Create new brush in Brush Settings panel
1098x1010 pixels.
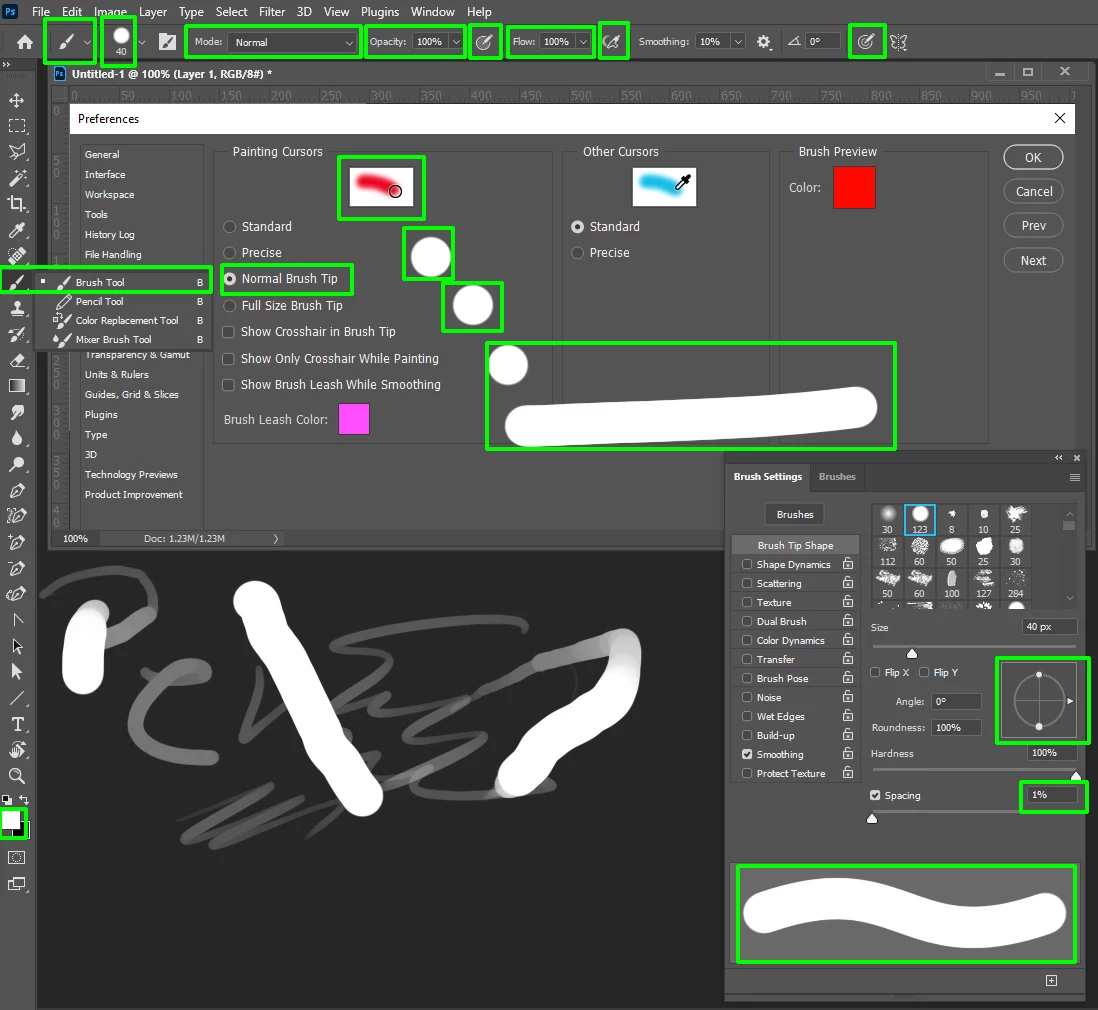pos(1051,981)
